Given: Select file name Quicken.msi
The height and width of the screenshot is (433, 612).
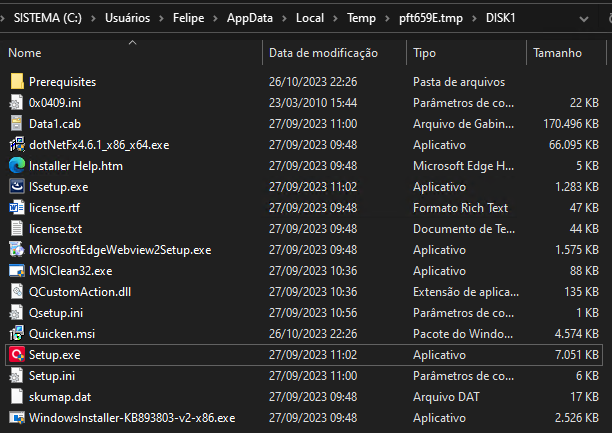Looking at the screenshot, I should (62, 334).
